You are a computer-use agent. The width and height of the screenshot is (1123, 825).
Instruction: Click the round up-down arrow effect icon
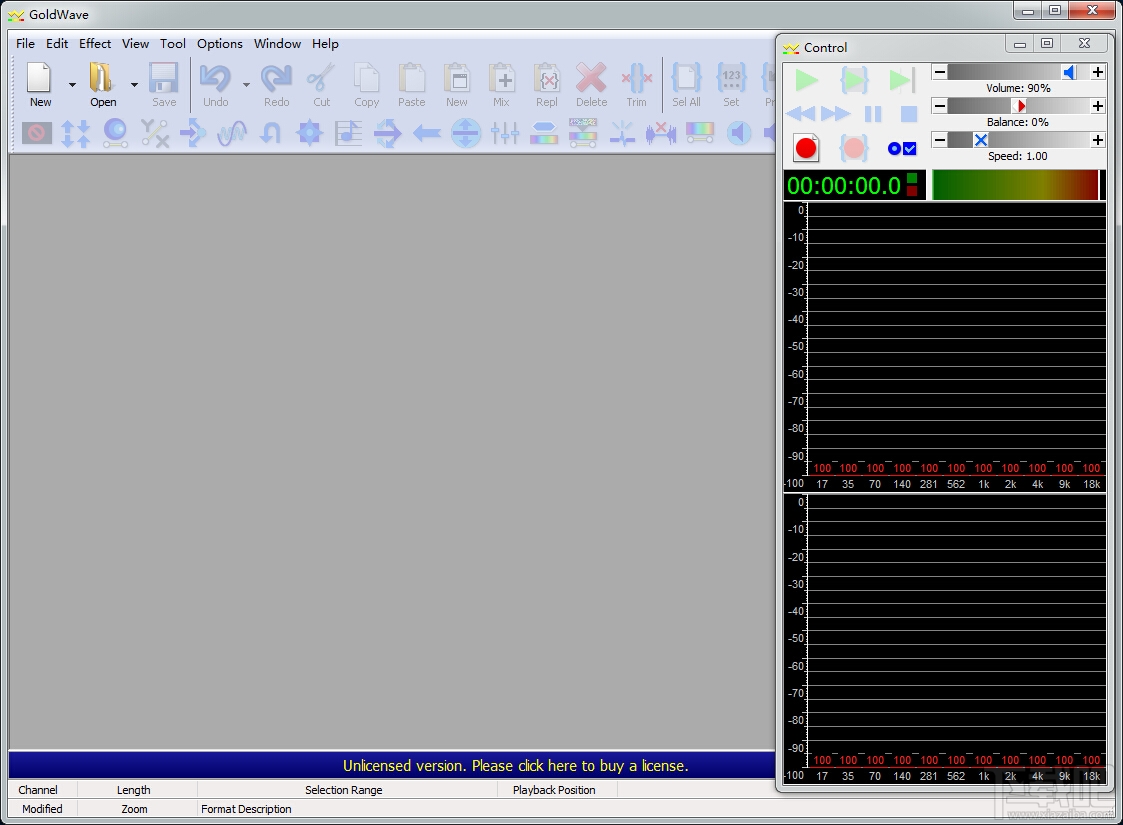point(466,133)
